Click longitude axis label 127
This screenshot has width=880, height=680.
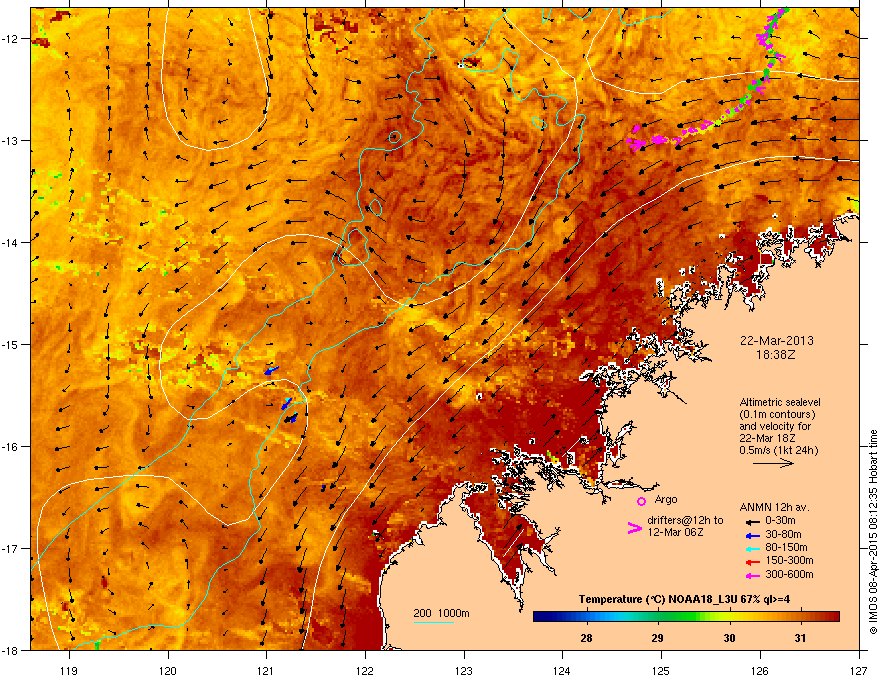click(859, 671)
